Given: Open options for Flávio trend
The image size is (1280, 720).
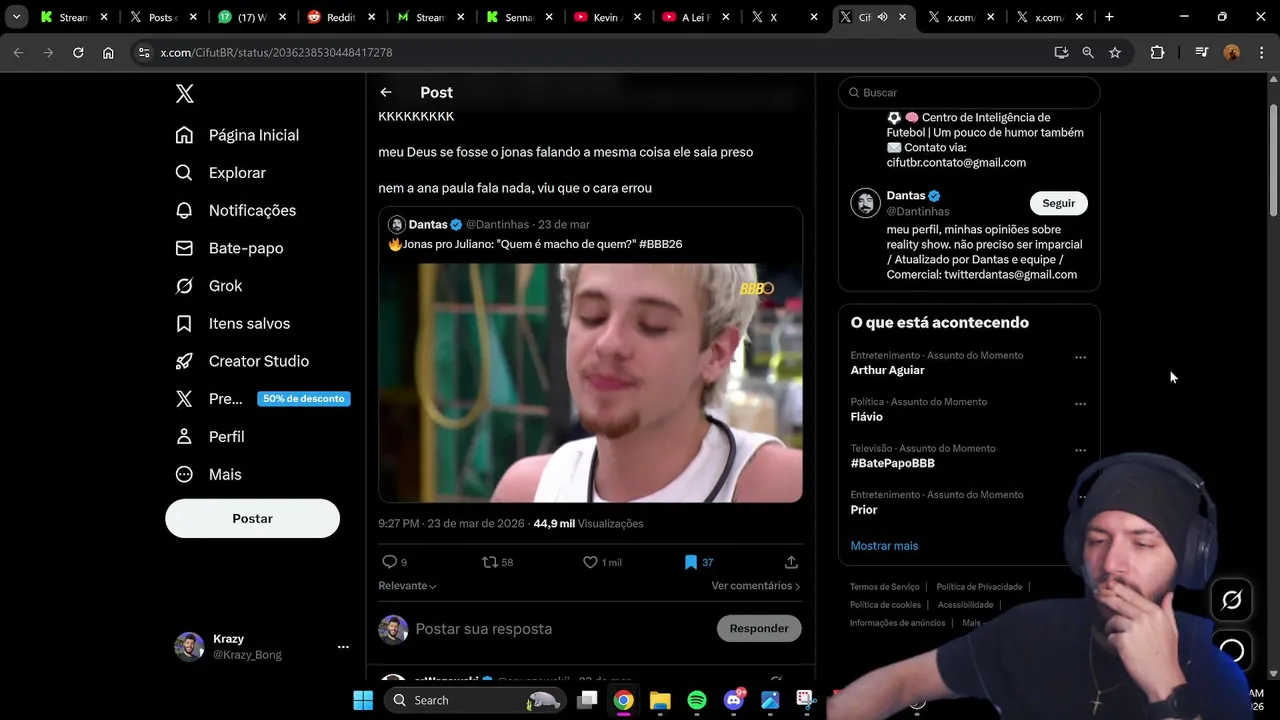Looking at the screenshot, I should click(x=1080, y=404).
